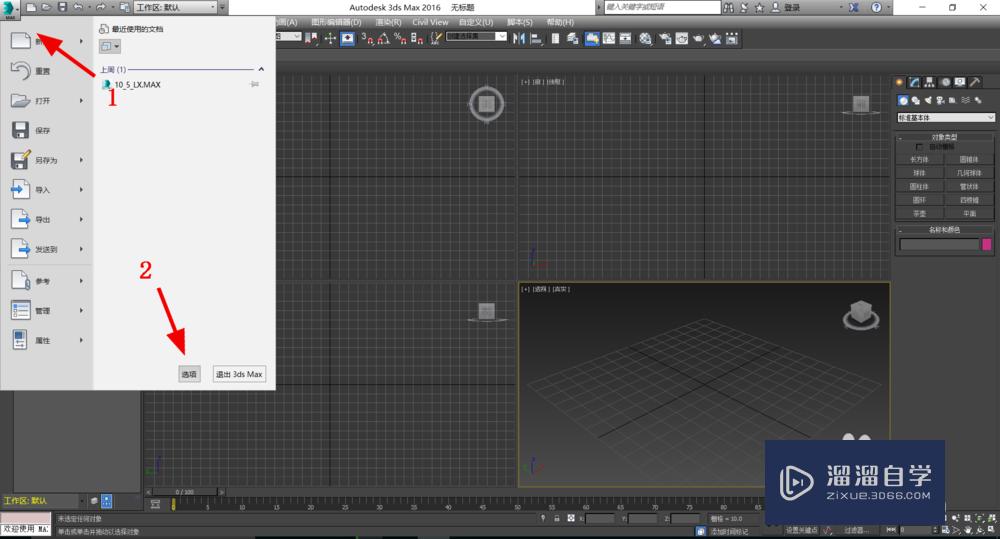Collapse the Last Week recent documents group
This screenshot has height=539, width=1000.
point(261,69)
